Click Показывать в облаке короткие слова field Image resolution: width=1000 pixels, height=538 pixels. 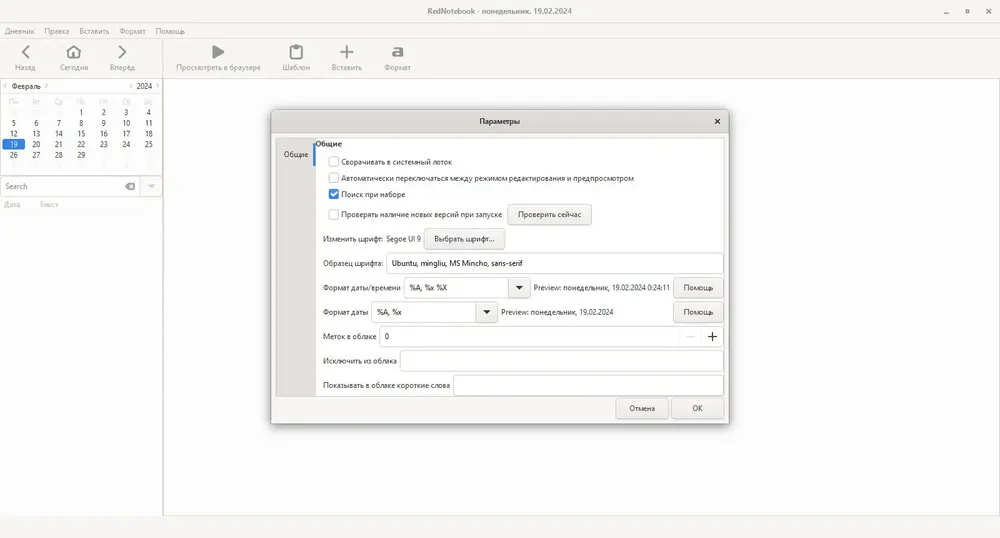(x=588, y=385)
